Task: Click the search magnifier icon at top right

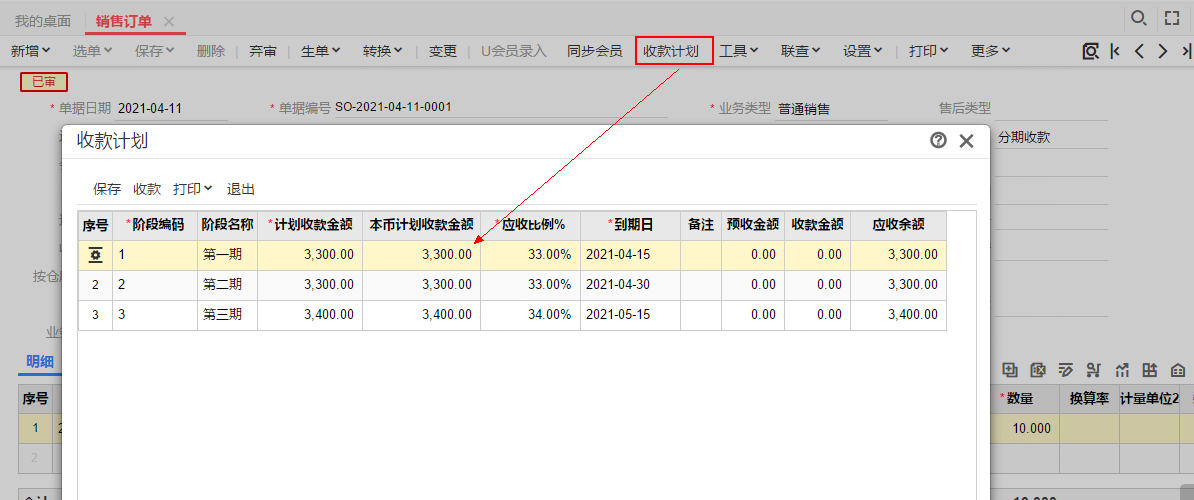Action: [1138, 18]
